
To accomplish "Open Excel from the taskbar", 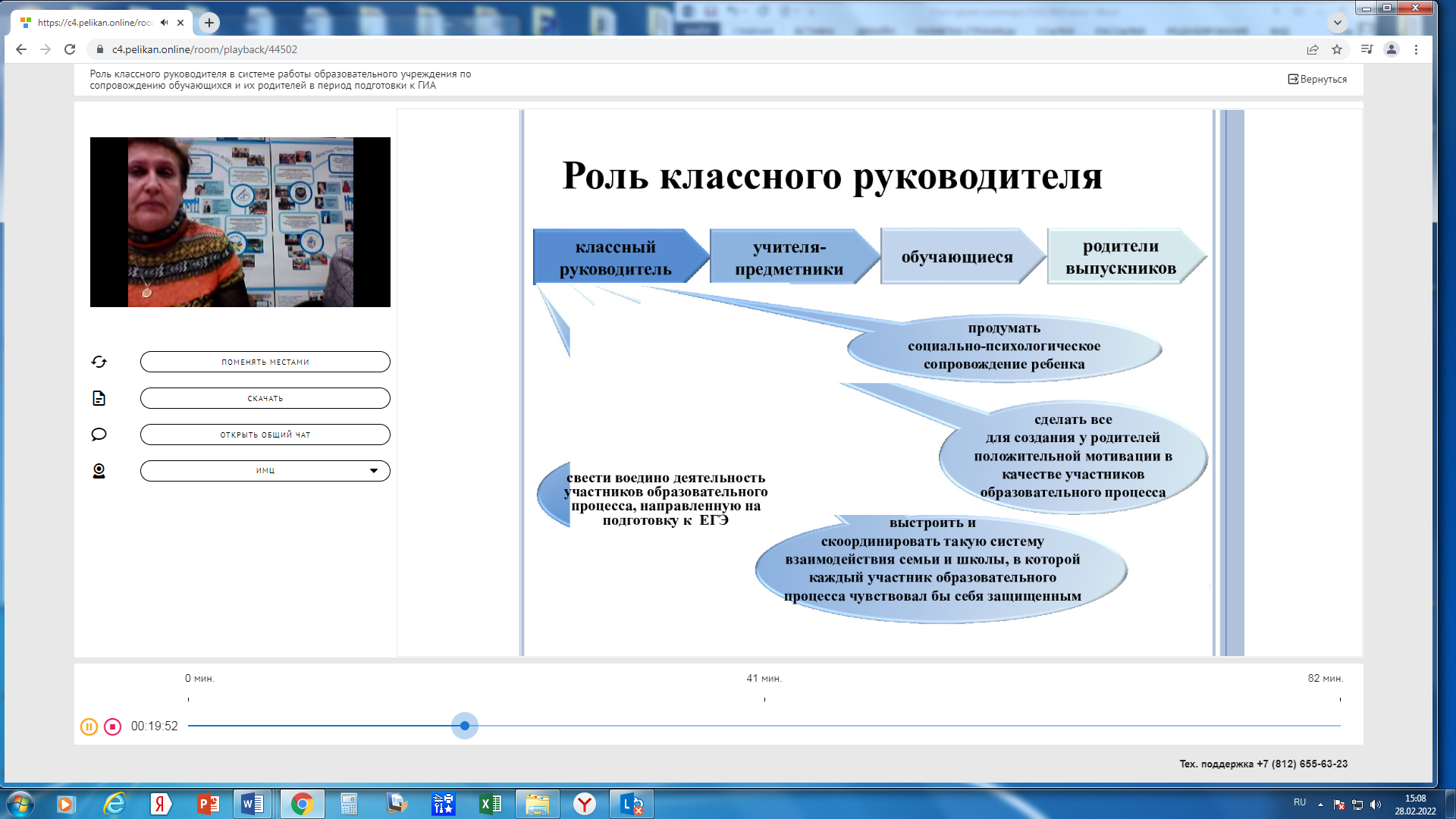I will (x=491, y=804).
